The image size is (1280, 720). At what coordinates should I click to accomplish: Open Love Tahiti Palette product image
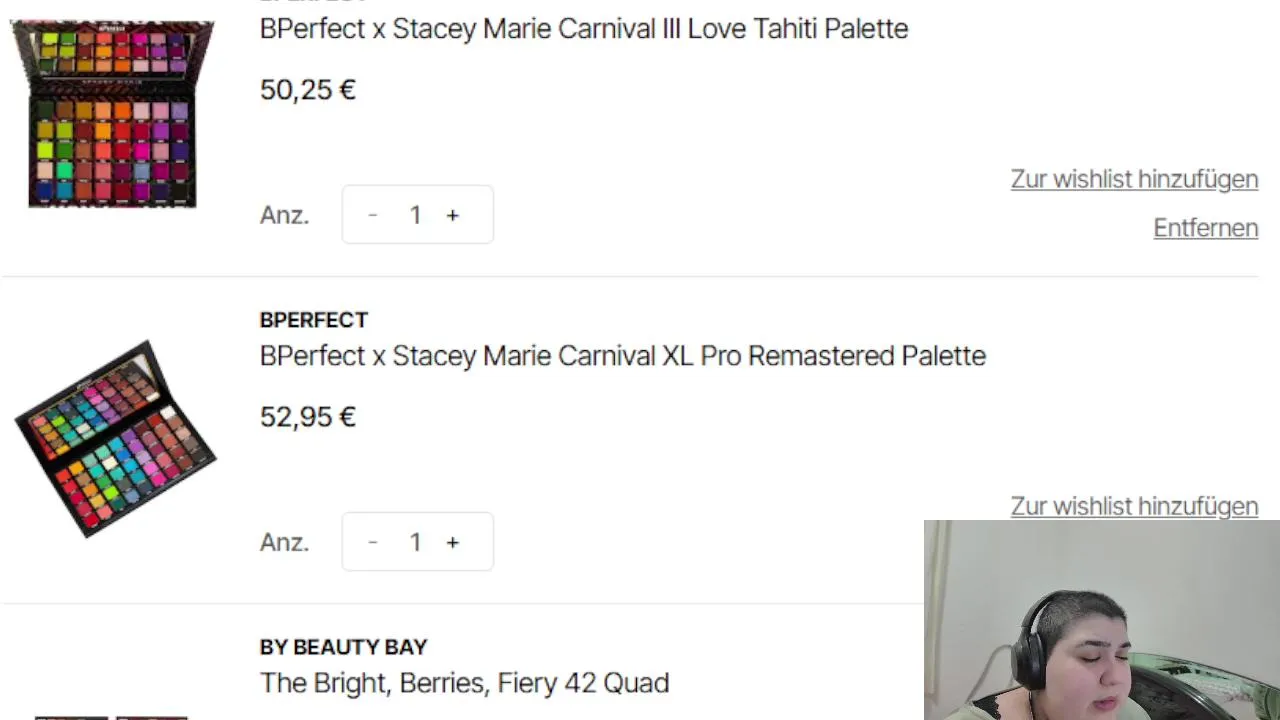(x=112, y=113)
